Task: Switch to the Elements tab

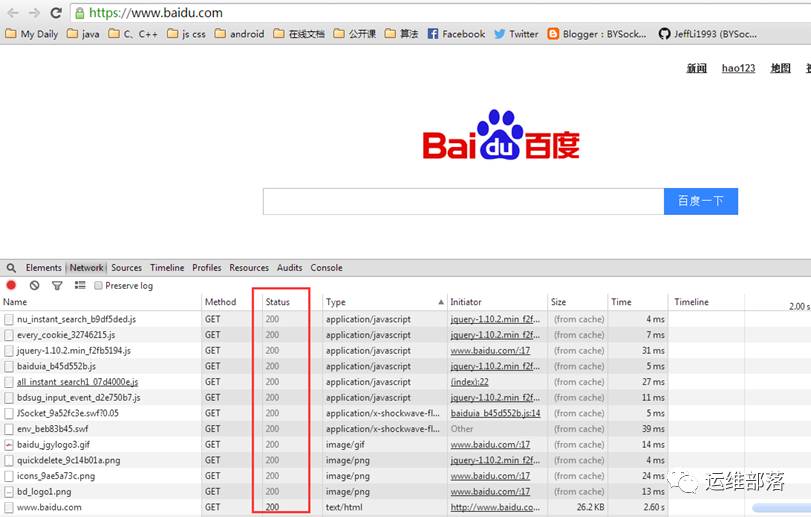Action: coord(43,268)
